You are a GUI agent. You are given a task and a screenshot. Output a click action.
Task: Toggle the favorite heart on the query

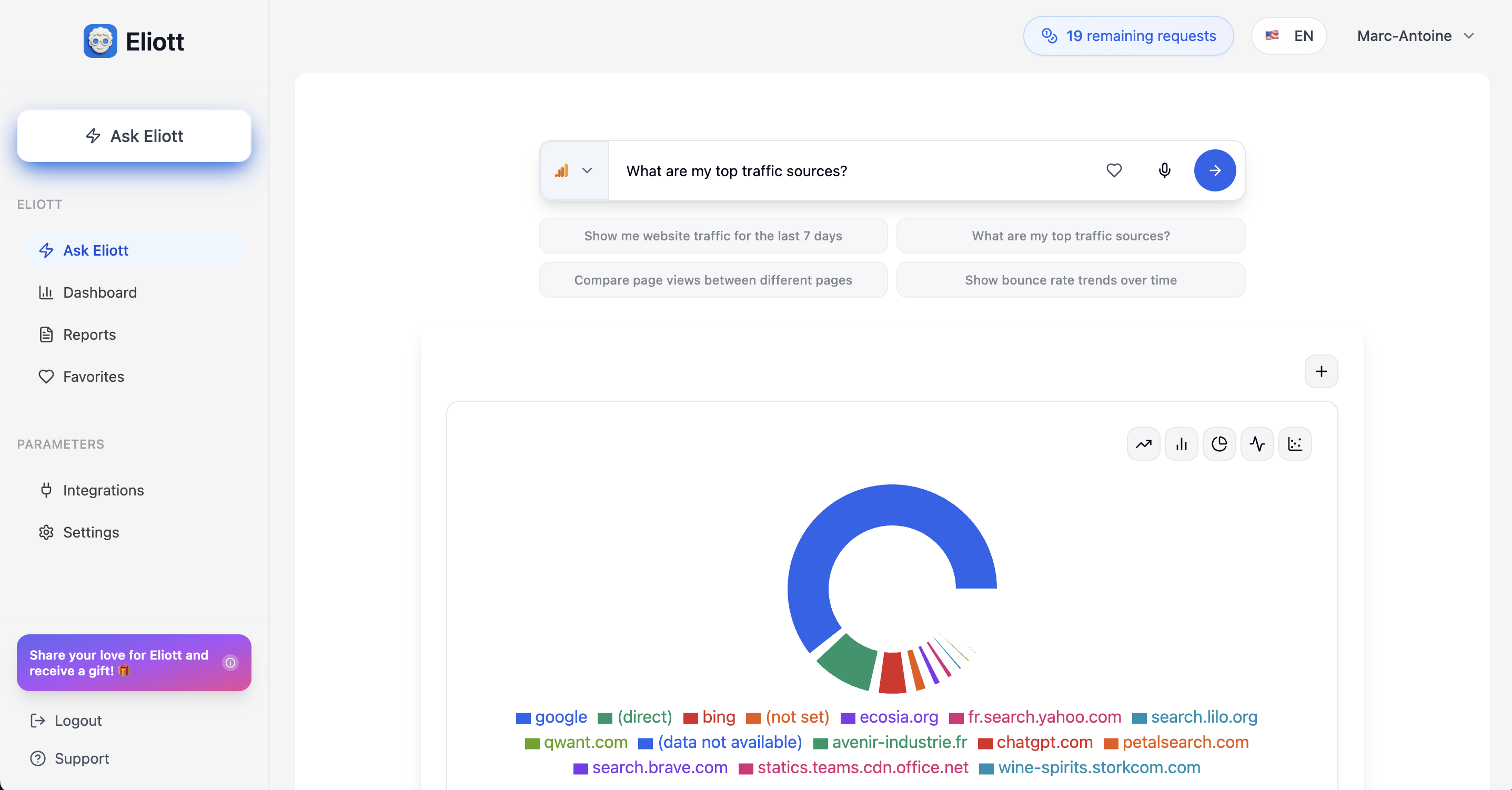pos(1113,170)
